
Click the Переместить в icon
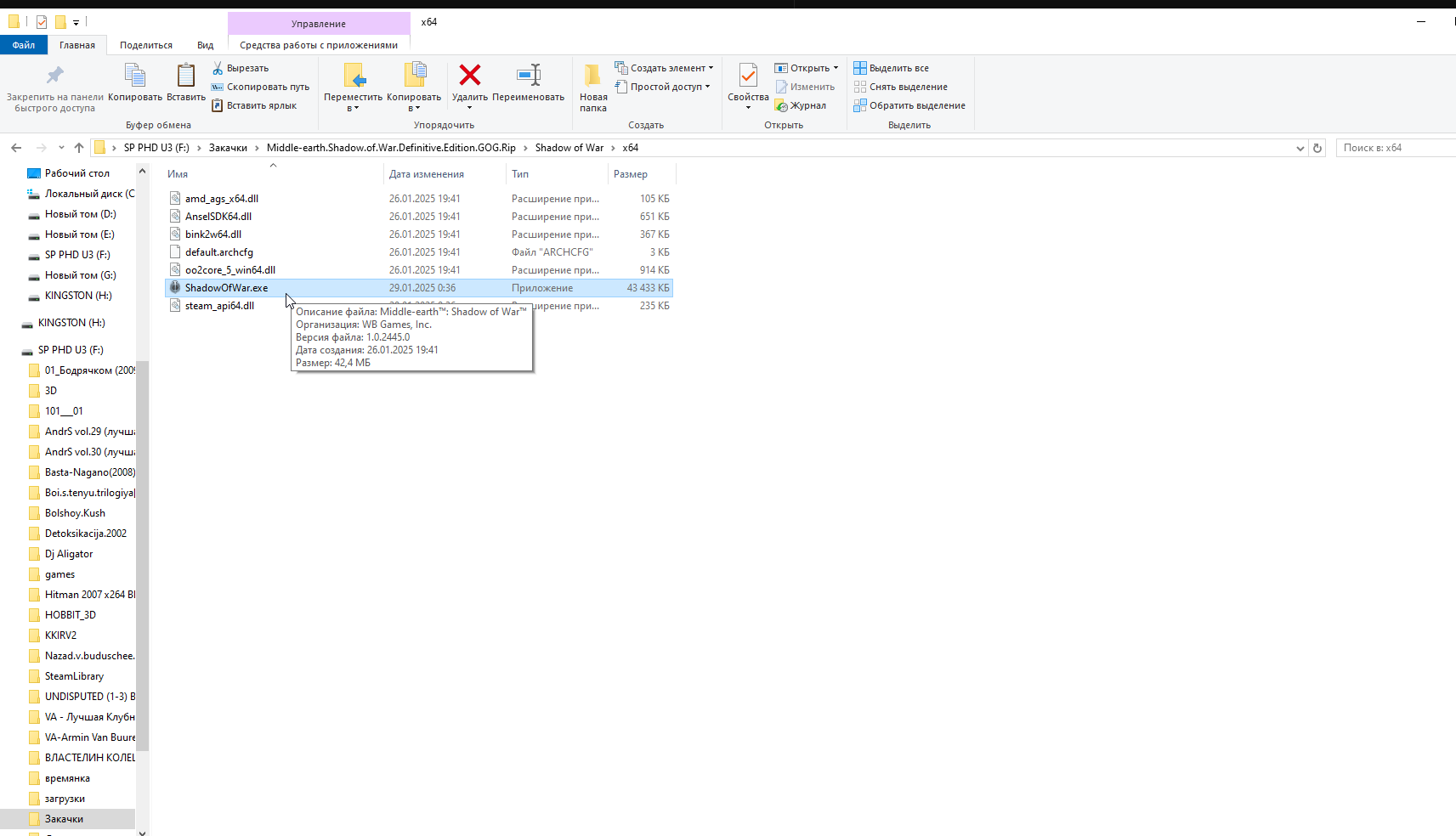pyautogui.click(x=354, y=76)
